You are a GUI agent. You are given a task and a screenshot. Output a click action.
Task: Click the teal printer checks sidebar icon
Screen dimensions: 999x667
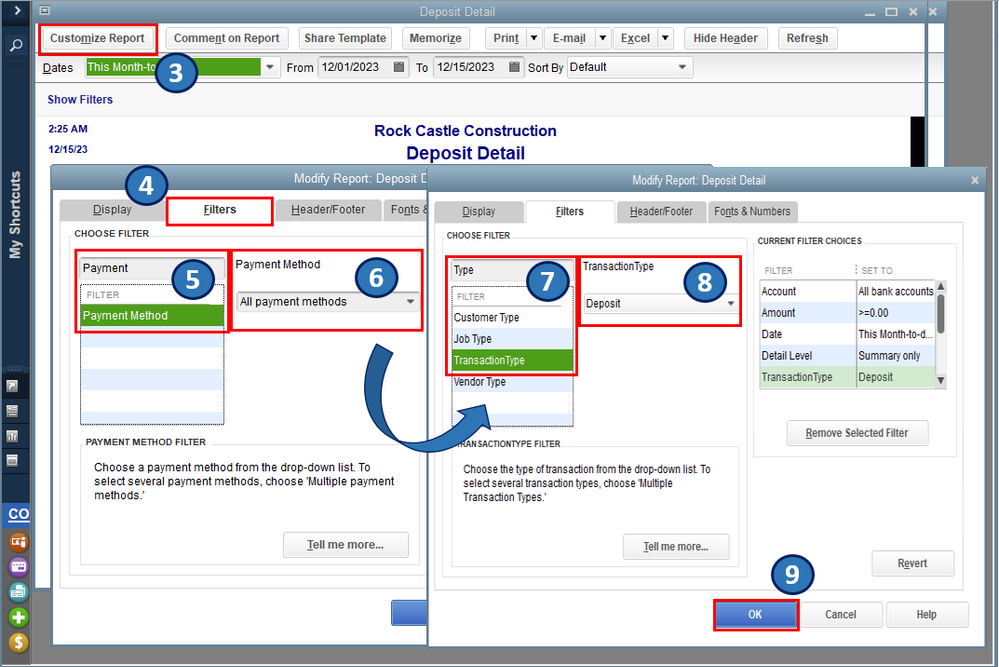pos(18,592)
